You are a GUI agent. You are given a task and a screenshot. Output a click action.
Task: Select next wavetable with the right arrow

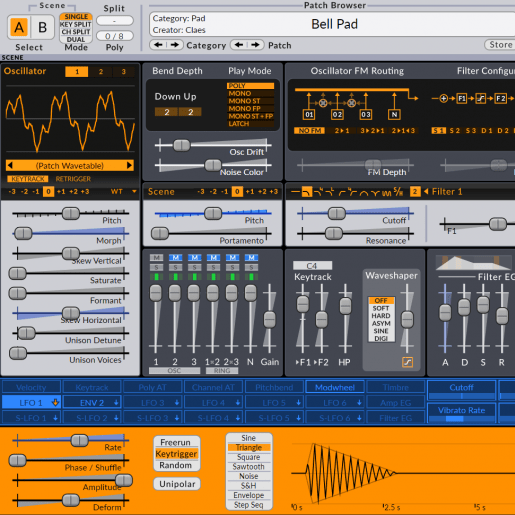(129, 165)
